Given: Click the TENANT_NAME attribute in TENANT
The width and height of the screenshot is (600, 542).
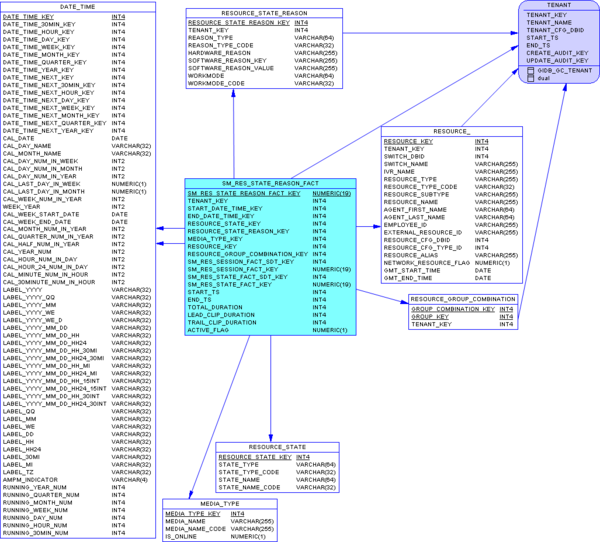Looking at the screenshot, I should tap(549, 23).
